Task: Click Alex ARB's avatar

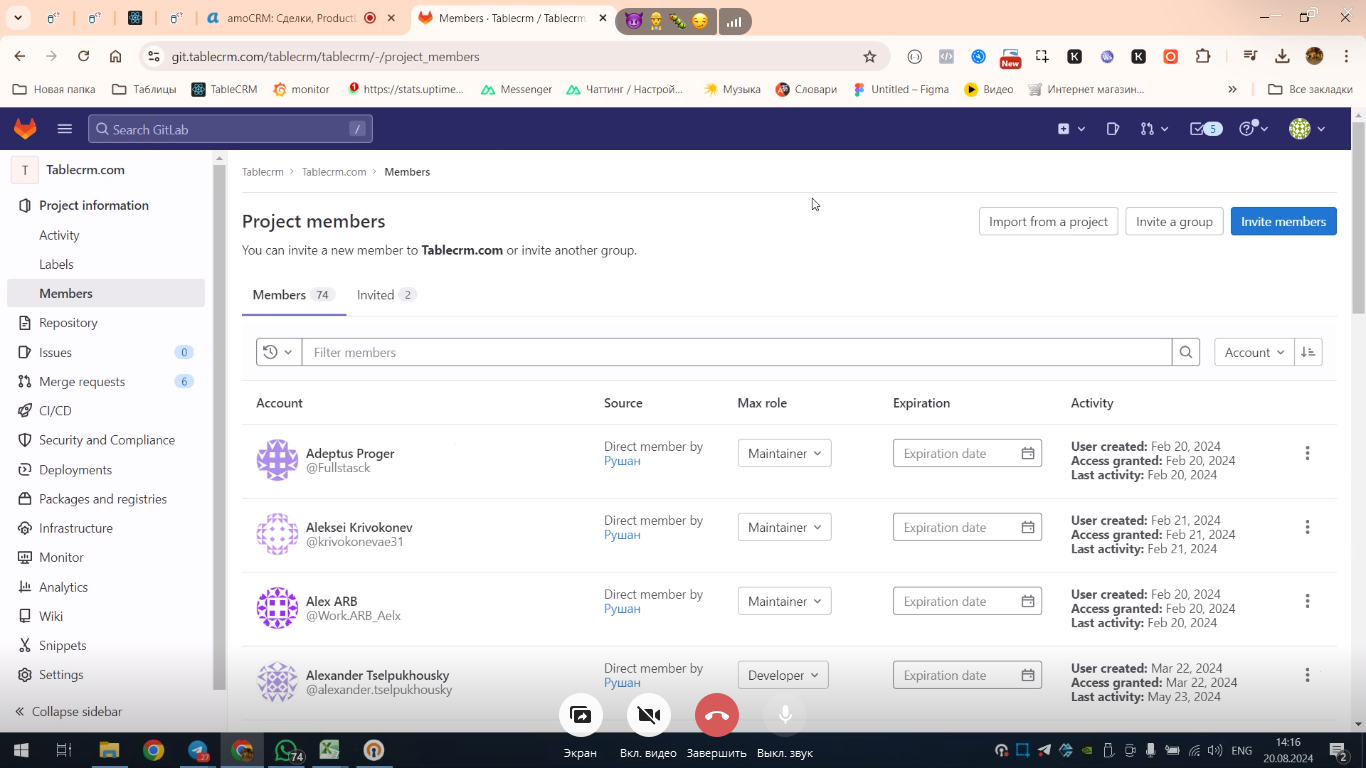Action: tap(277, 608)
